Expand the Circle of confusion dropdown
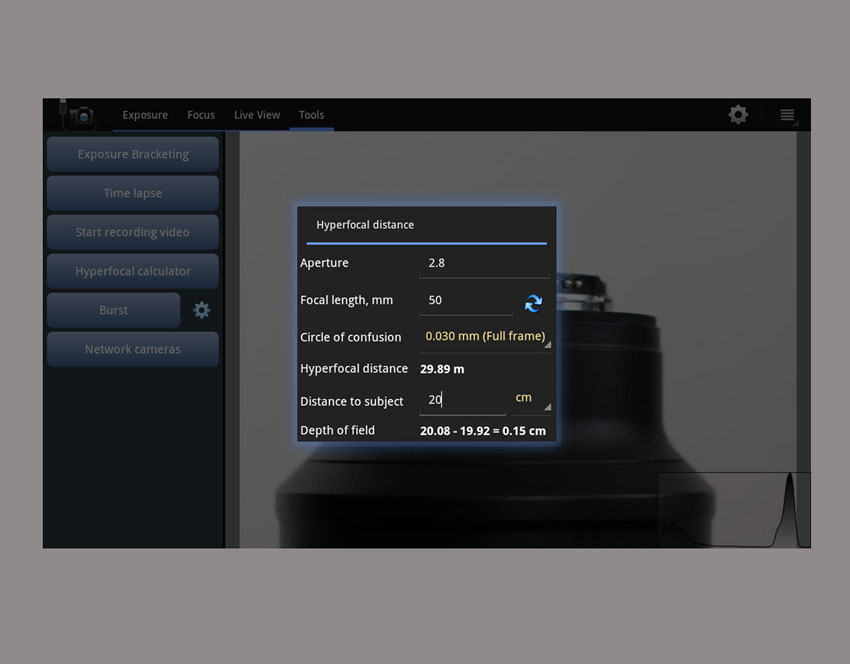The height and width of the screenshot is (664, 850). [486, 337]
